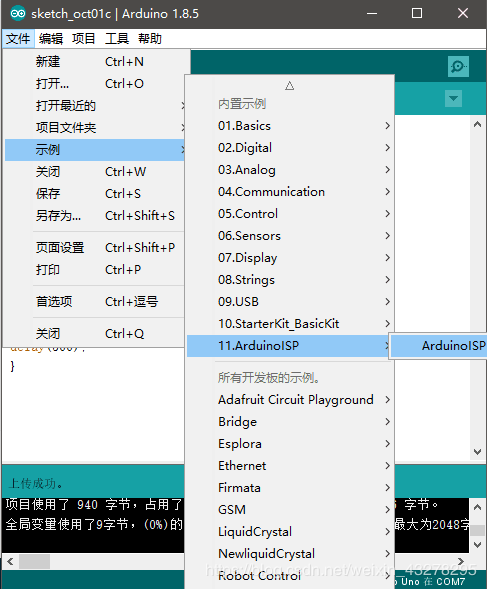Viewport: 487px width, 589px height.
Task: Expand 06.Sensors examples
Action: [290, 236]
